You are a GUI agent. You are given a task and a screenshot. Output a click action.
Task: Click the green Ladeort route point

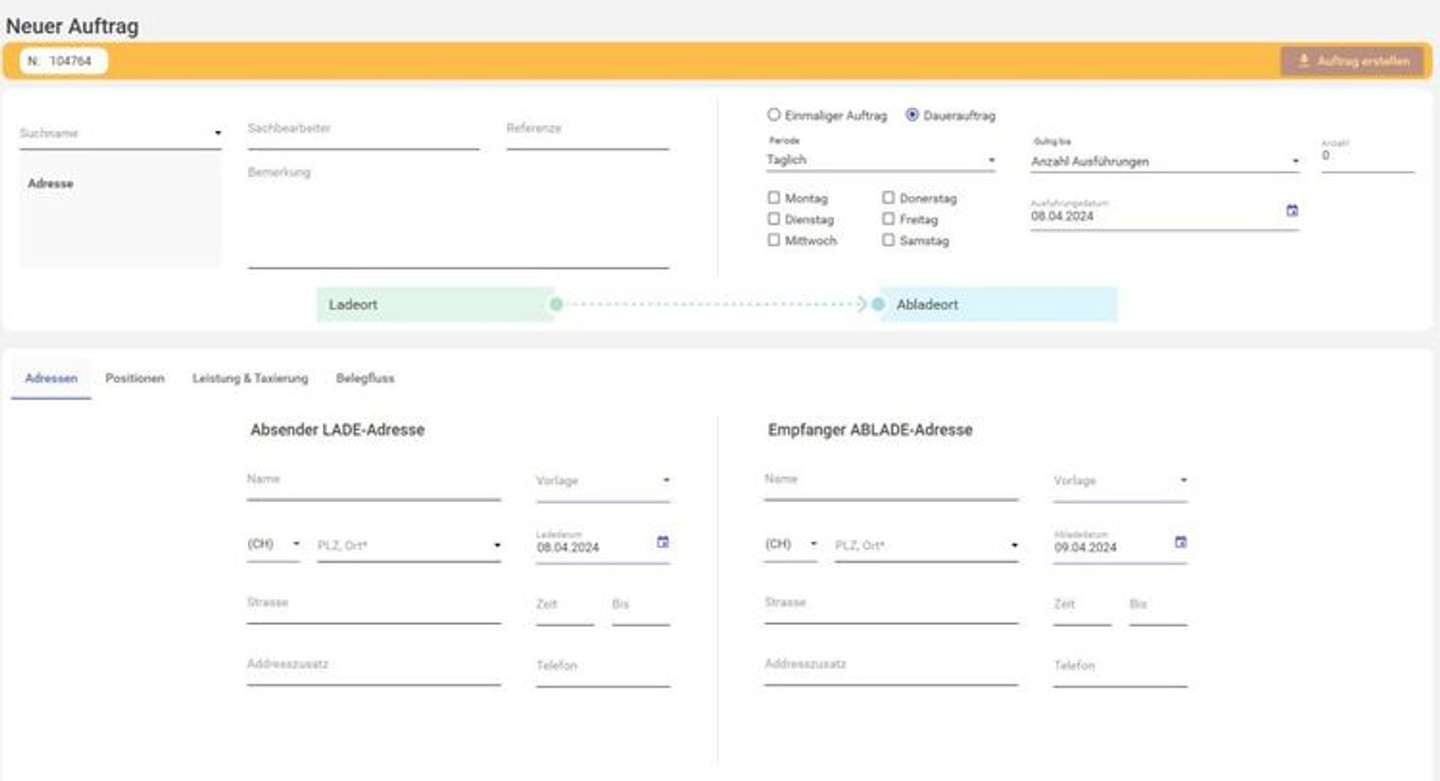click(x=556, y=304)
